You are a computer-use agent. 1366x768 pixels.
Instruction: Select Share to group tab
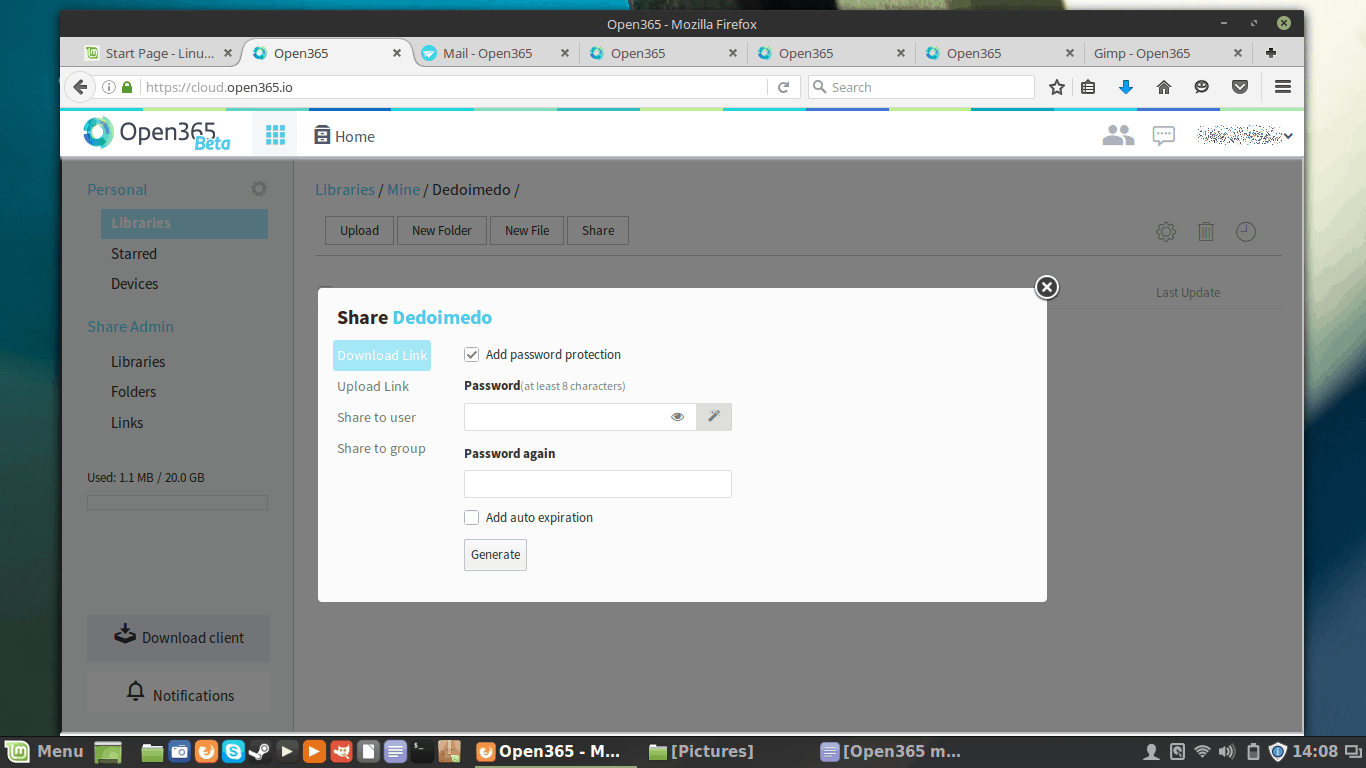(381, 448)
